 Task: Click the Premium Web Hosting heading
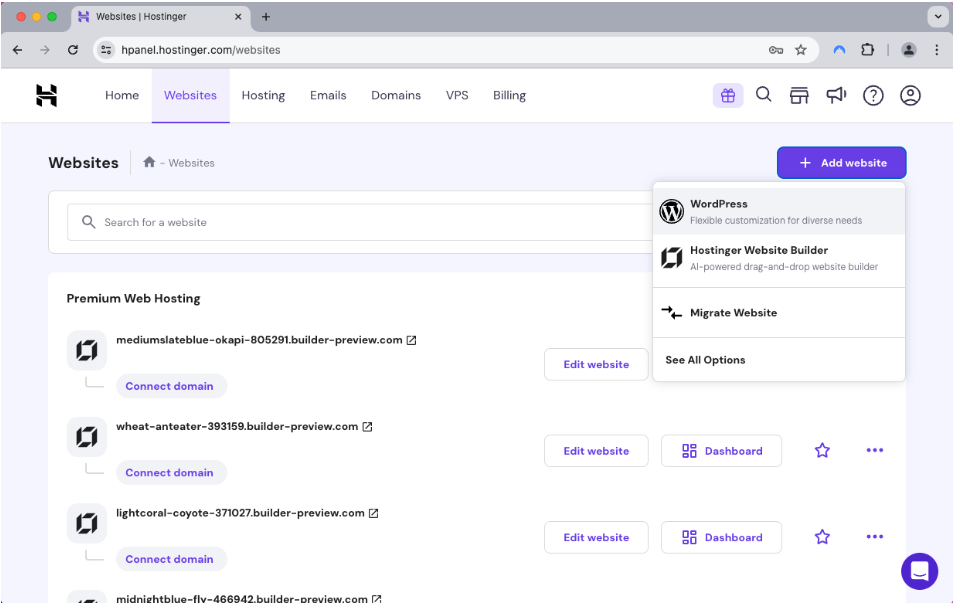[x=134, y=298]
